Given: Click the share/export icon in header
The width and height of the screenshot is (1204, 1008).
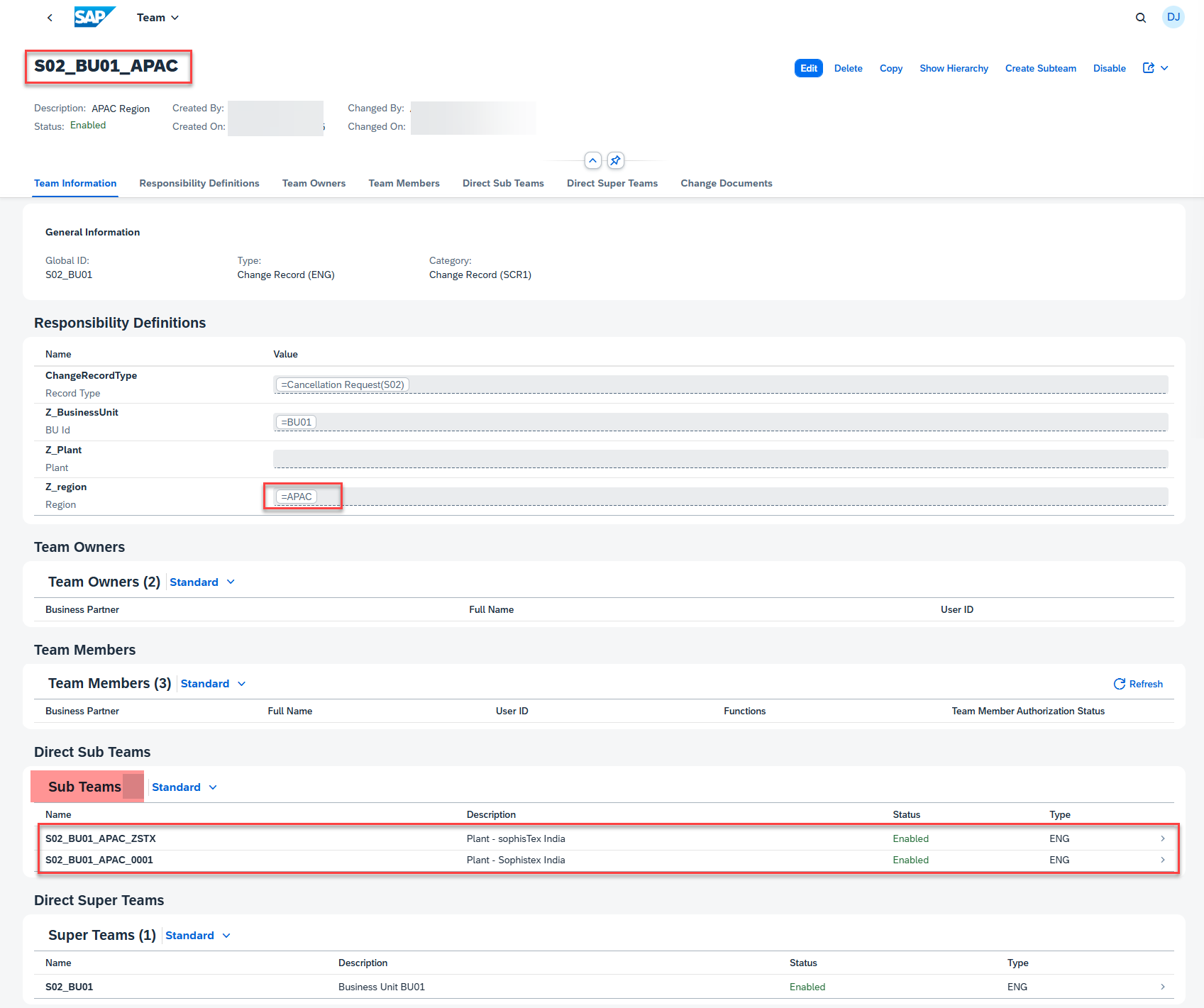Looking at the screenshot, I should [x=1148, y=68].
